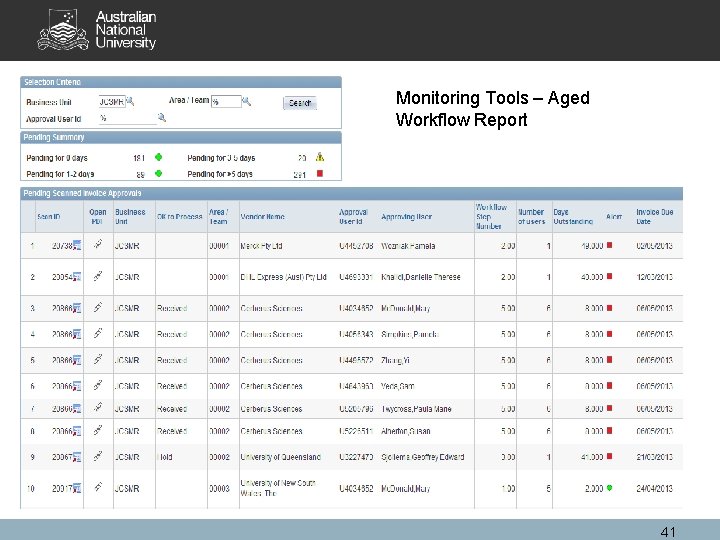Open PDF for University of Queensland row

coord(98,456)
